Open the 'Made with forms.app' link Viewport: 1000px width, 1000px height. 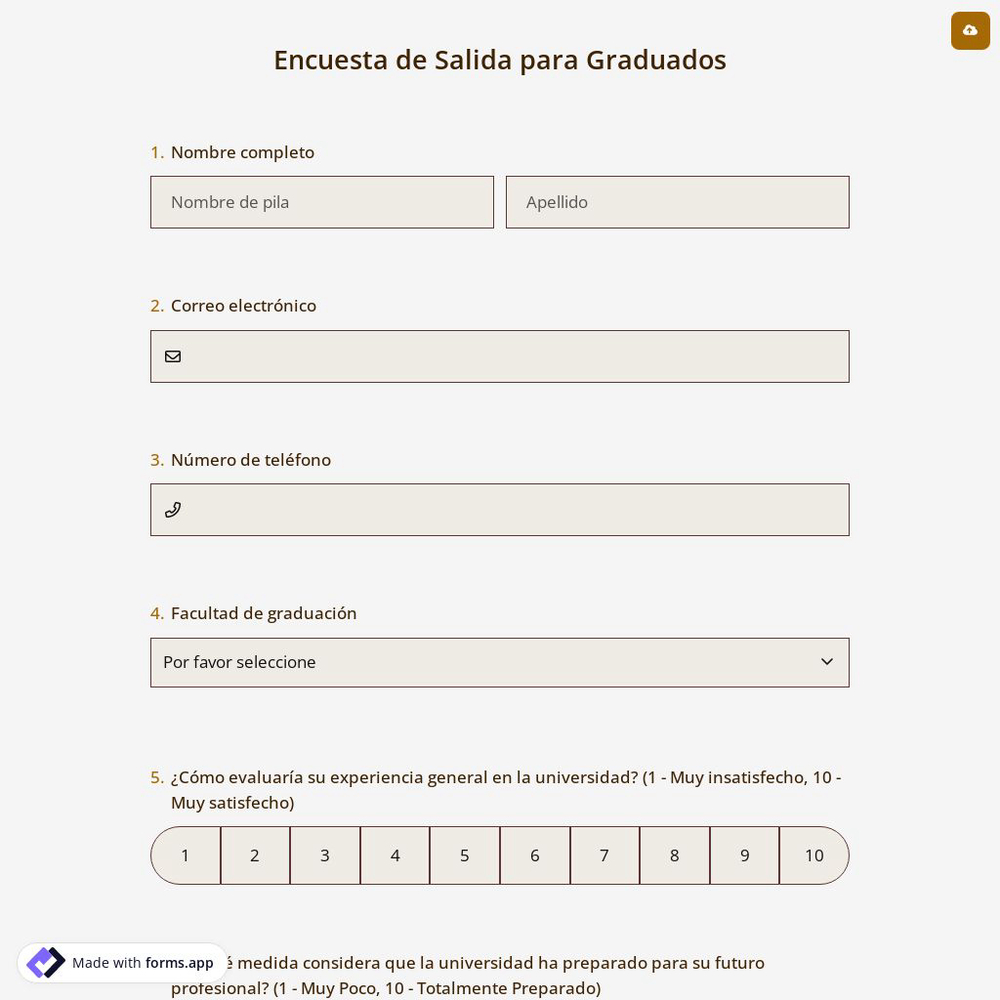[122, 962]
